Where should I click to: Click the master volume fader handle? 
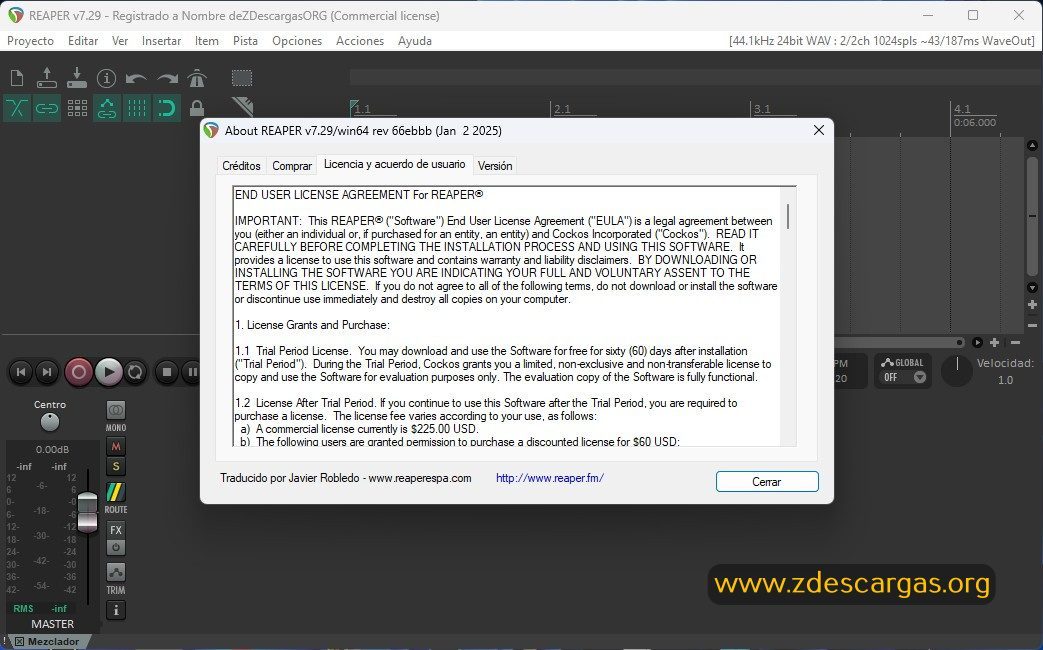coord(87,512)
